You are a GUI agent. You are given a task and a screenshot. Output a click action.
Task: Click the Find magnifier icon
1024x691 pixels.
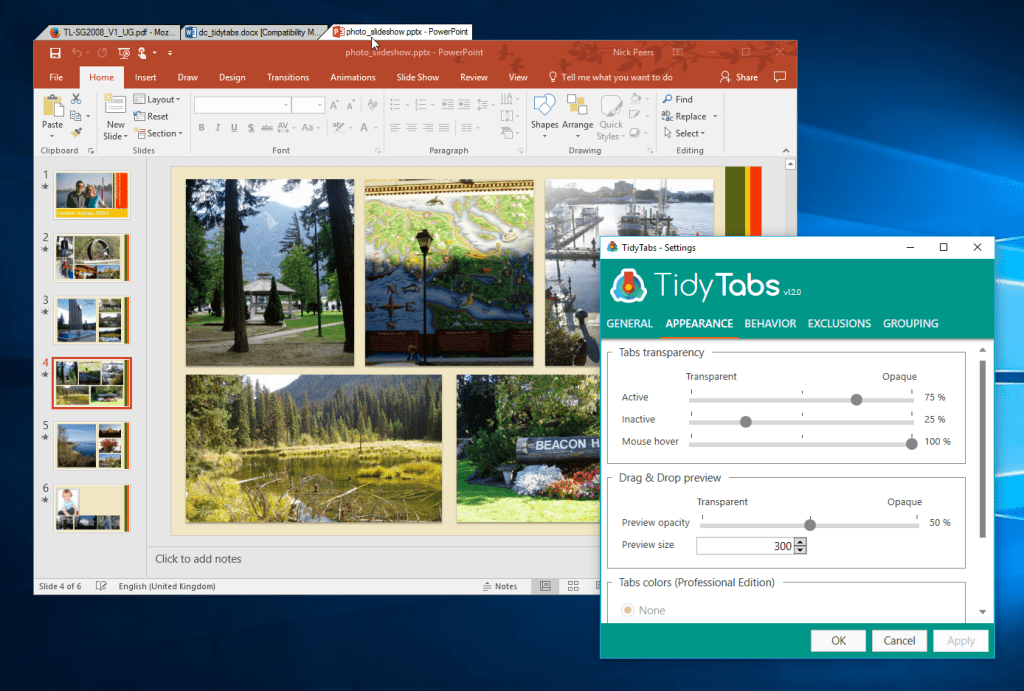667,100
